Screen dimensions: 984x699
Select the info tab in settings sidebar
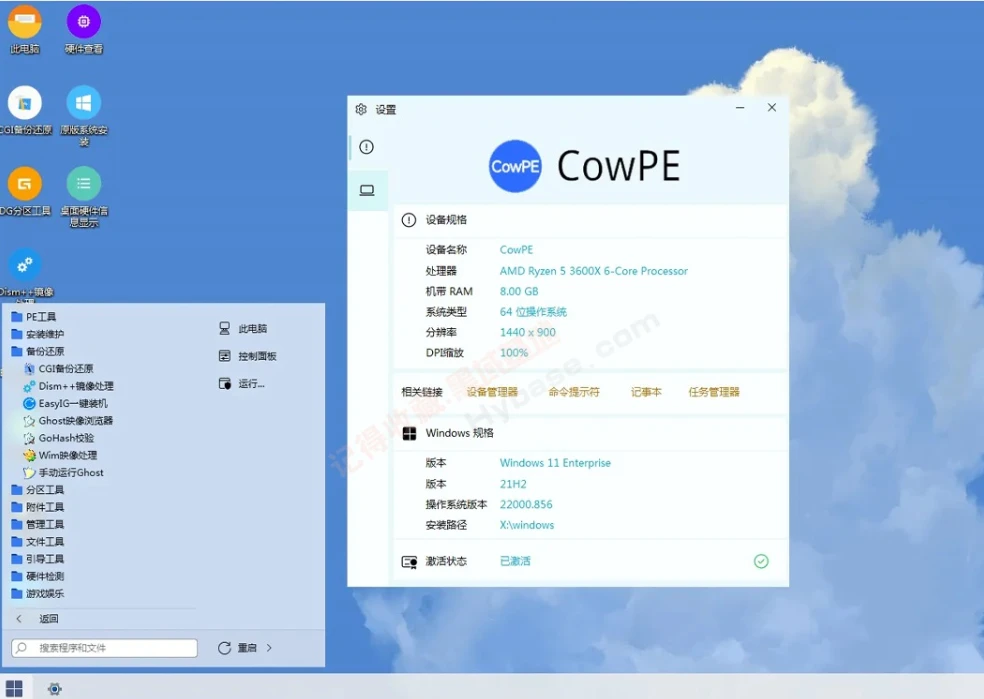(366, 147)
